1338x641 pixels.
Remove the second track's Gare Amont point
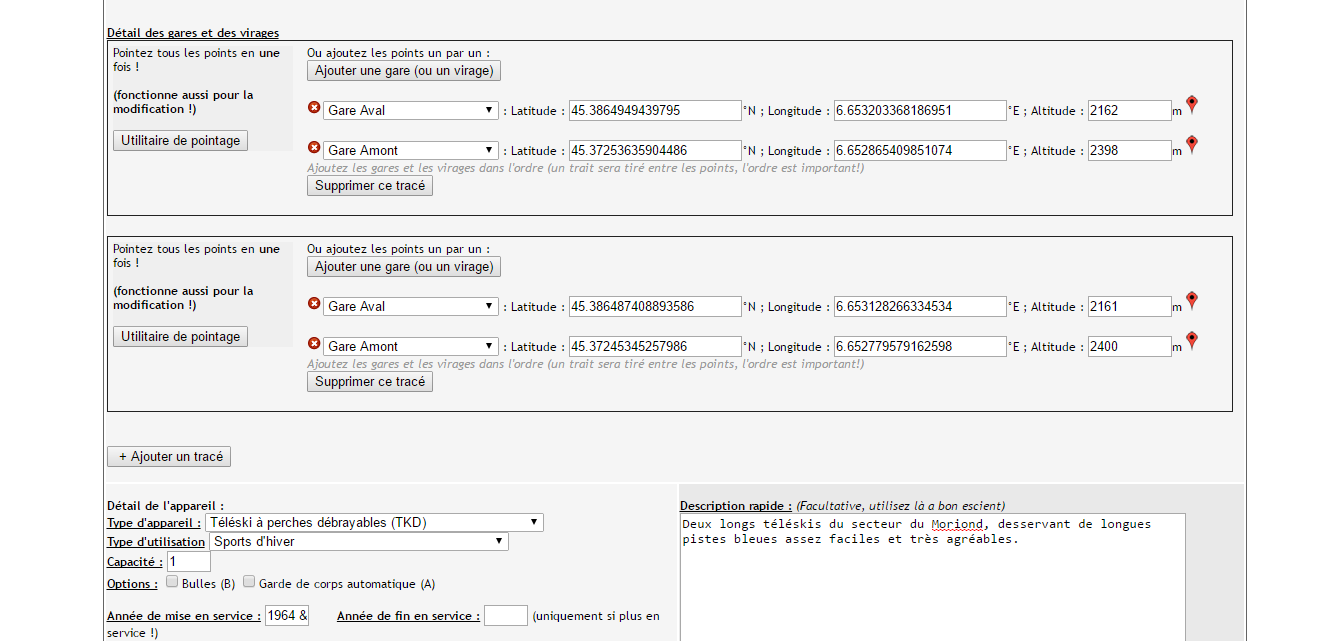click(314, 343)
